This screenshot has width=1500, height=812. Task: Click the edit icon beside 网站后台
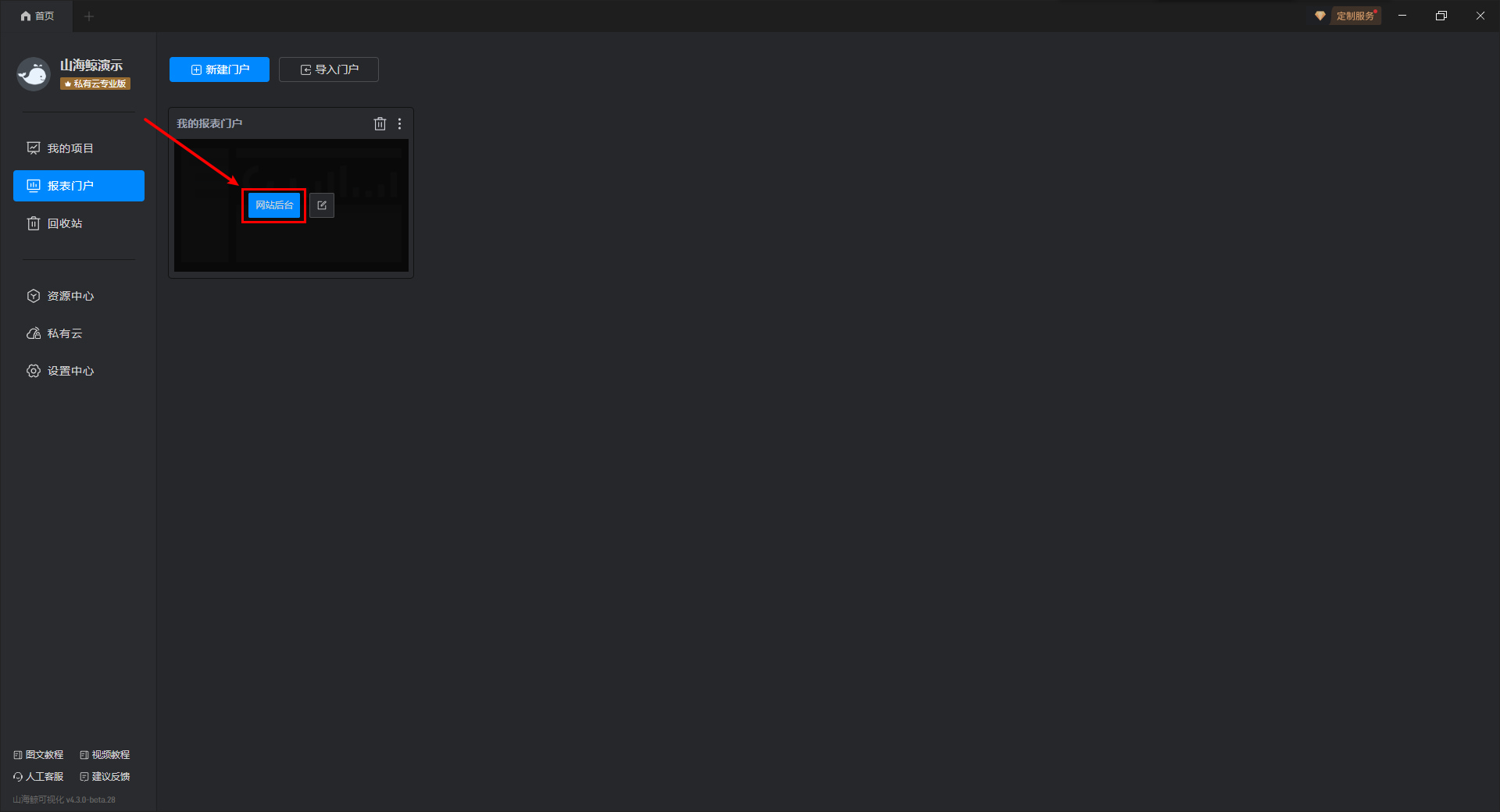(x=322, y=205)
